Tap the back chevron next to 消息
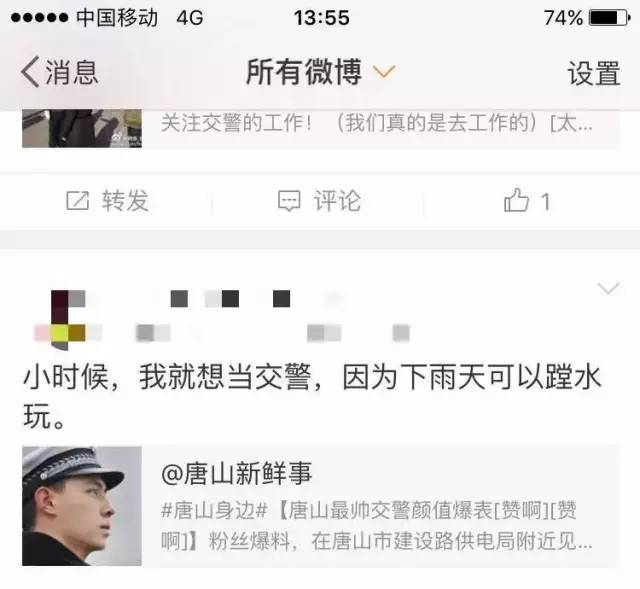Viewport: 640px width, 589px height. (30, 72)
